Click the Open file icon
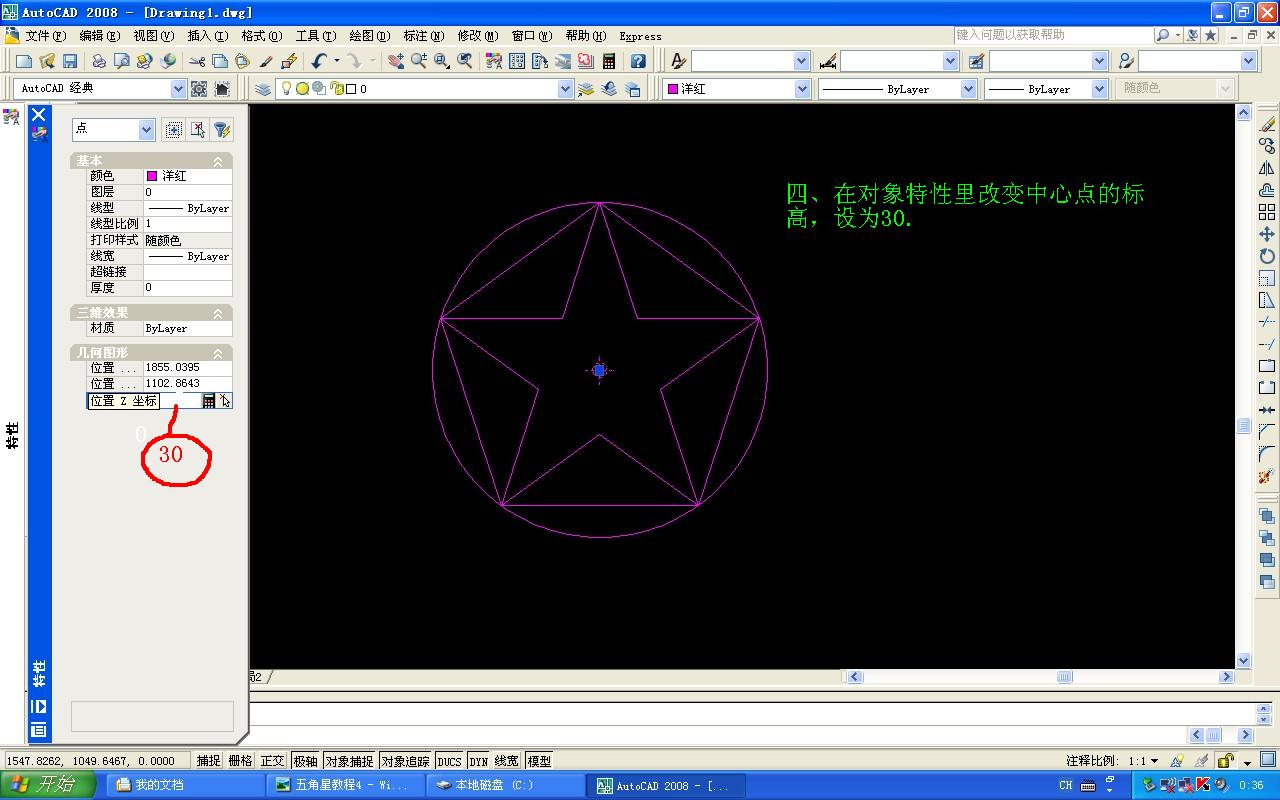This screenshot has height=800, width=1280. point(47,61)
